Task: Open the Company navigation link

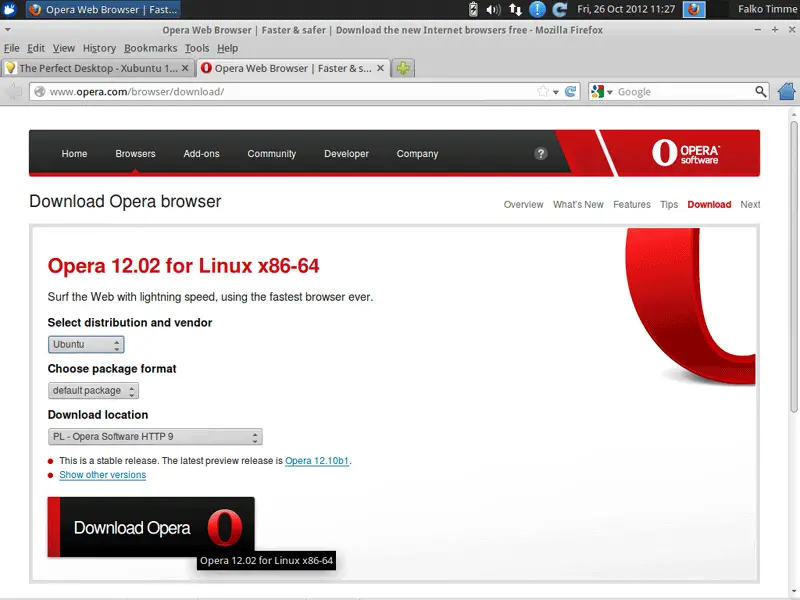Action: click(417, 154)
